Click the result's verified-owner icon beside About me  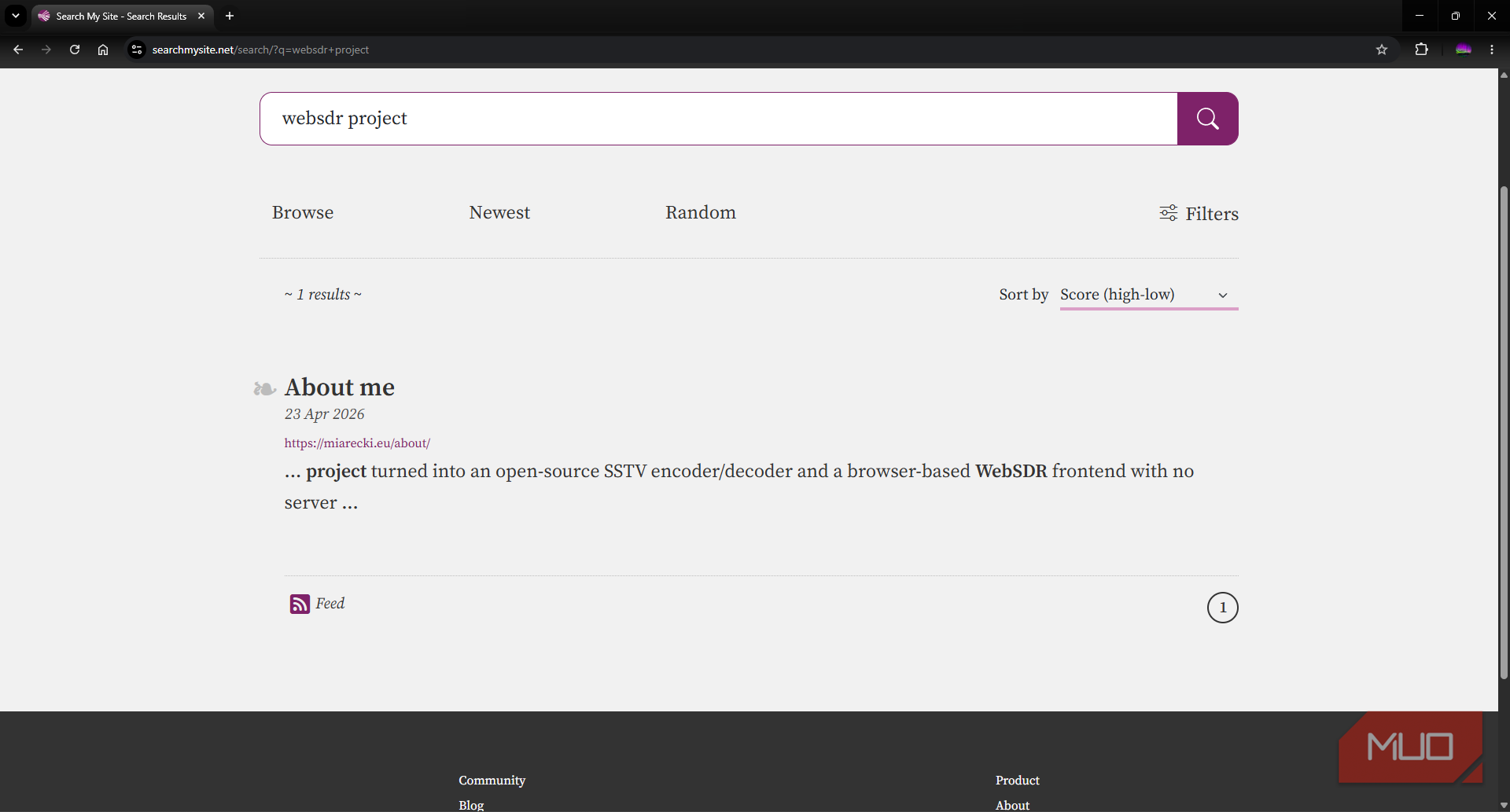[264, 388]
